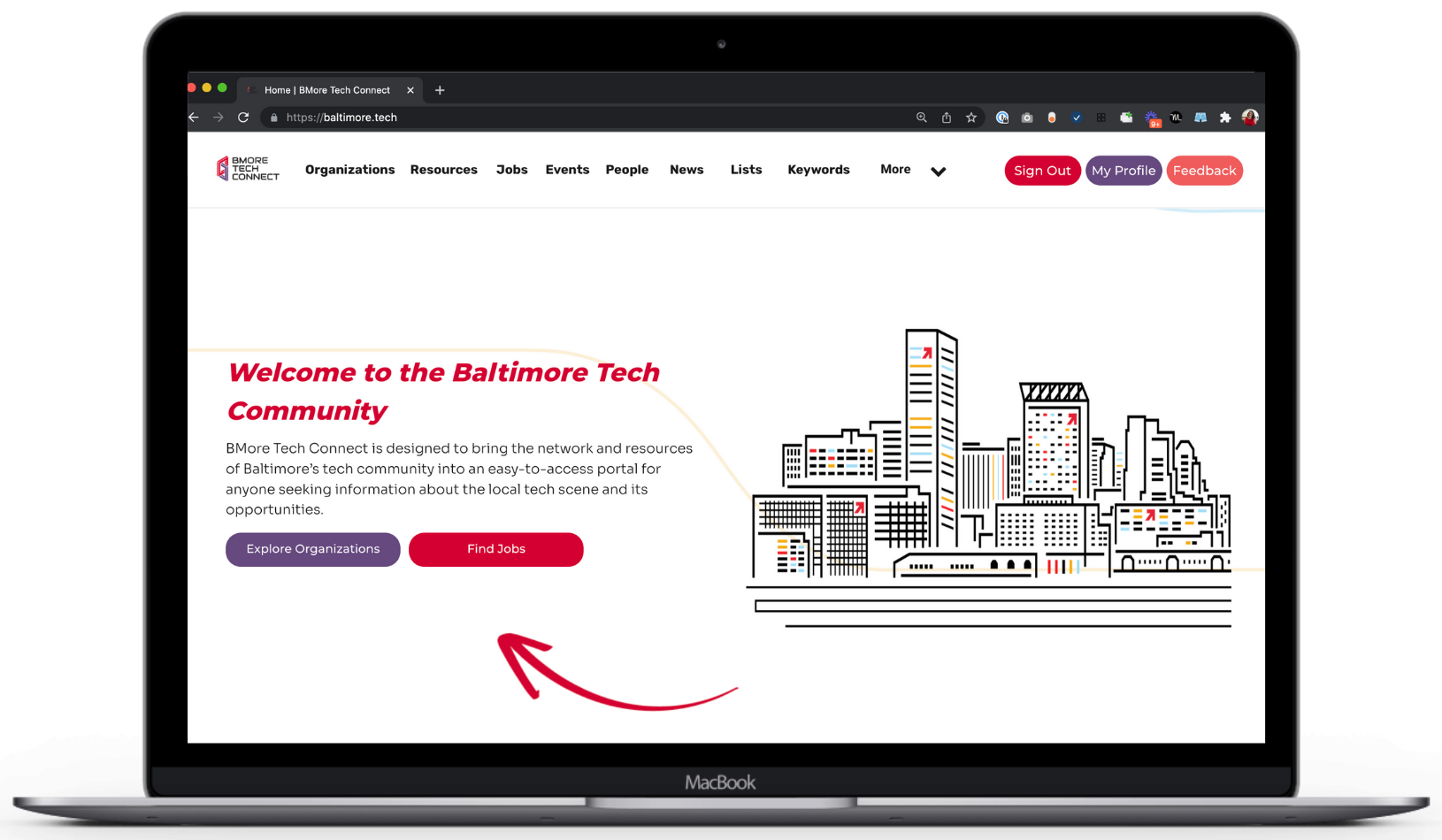The width and height of the screenshot is (1442, 840).
Task: Click the BMore Tech Connect logo
Action: tap(248, 169)
